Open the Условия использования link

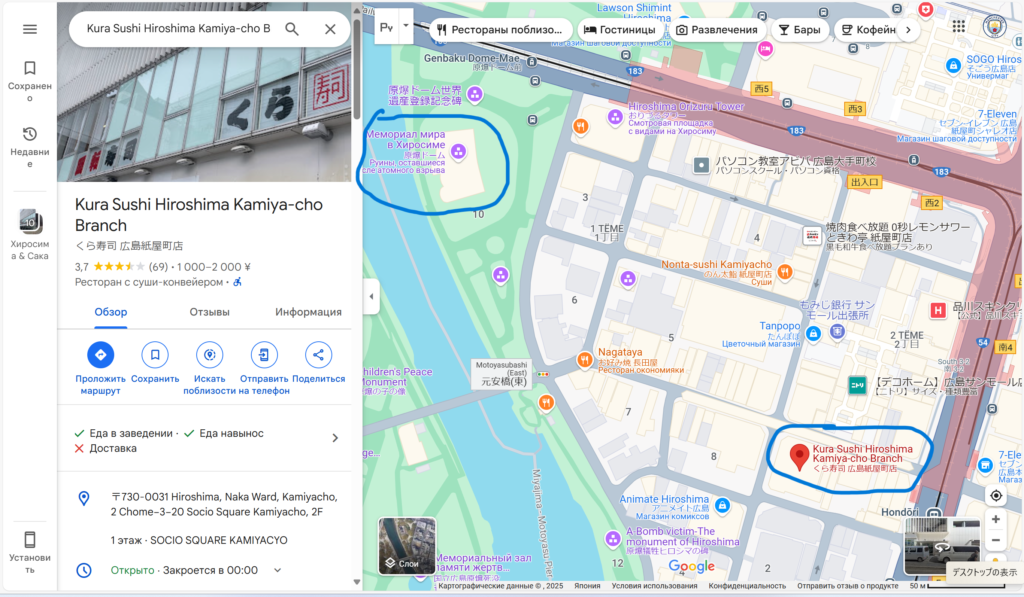point(654,586)
